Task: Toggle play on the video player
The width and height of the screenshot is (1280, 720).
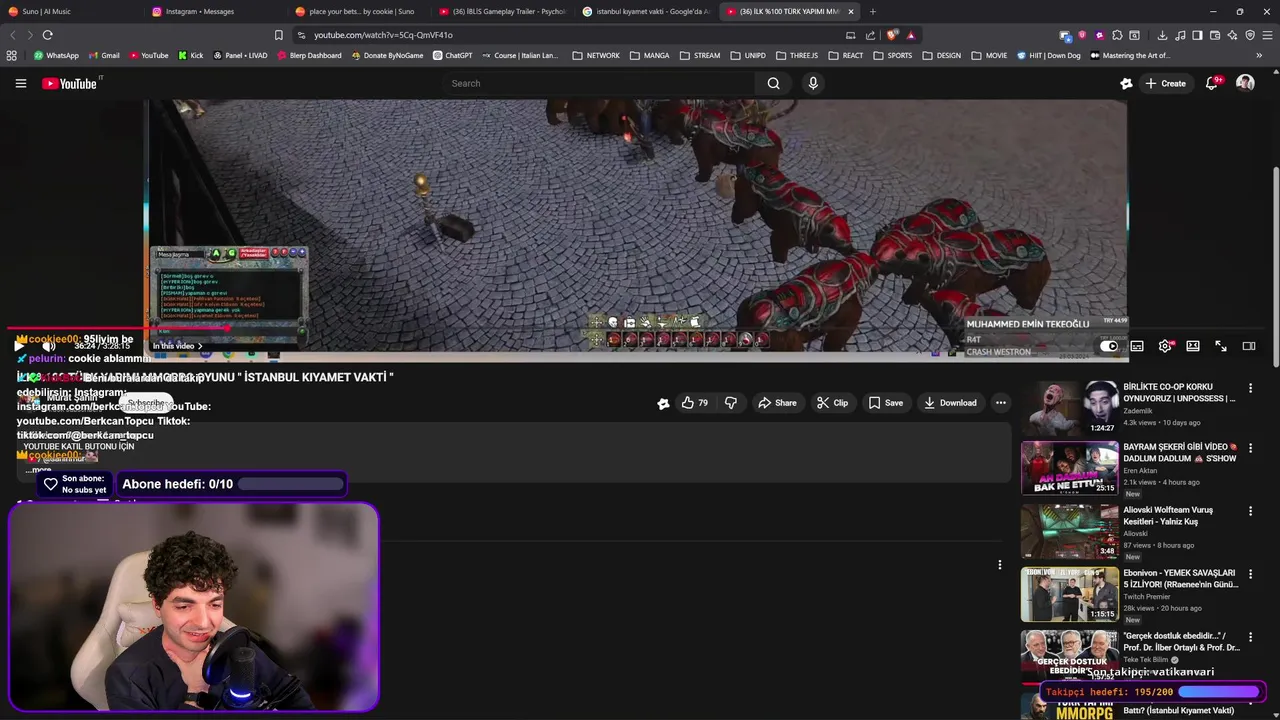Action: click(18, 346)
